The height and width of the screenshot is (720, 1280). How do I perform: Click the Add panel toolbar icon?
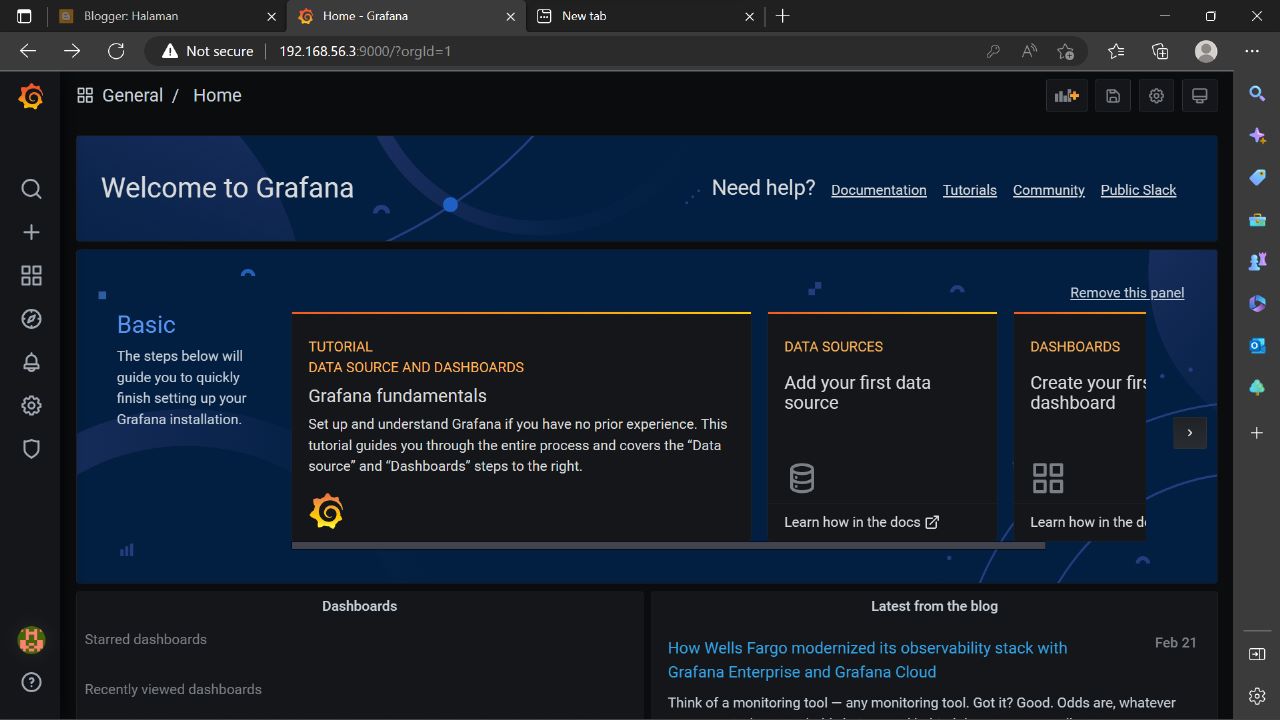(x=1067, y=96)
